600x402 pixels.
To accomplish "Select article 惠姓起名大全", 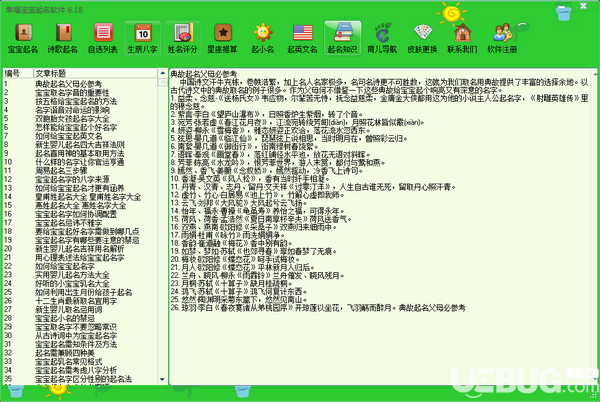I will tap(80, 205).
